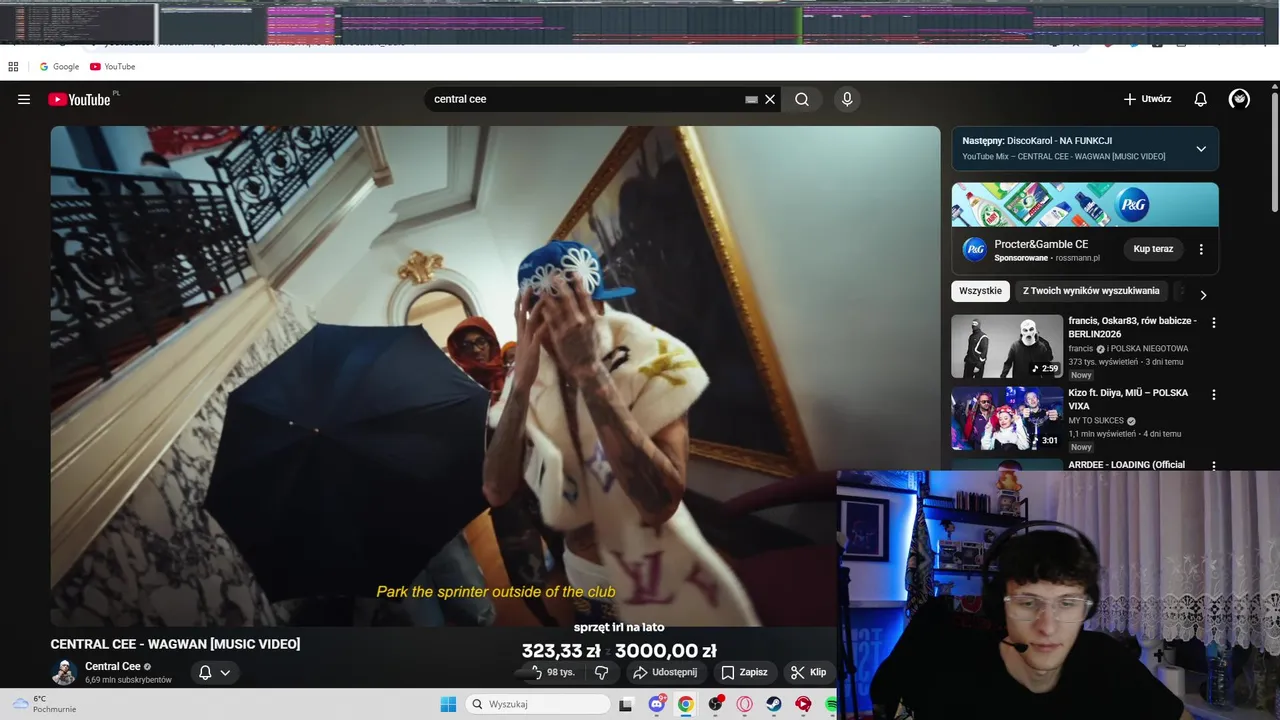Open the YouTube bookmark
This screenshot has width=1280, height=720.
(x=112, y=66)
